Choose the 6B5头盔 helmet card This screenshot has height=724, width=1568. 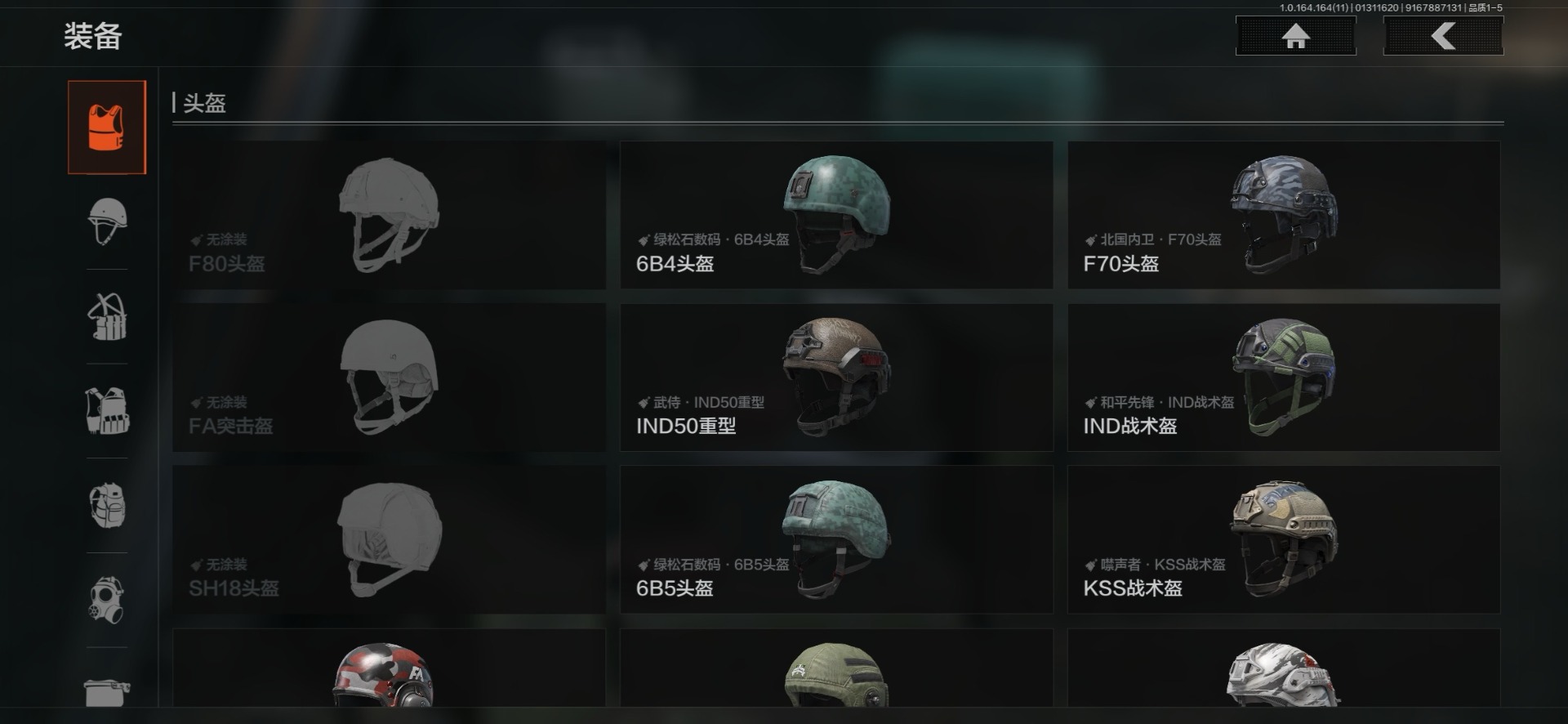[x=836, y=539]
